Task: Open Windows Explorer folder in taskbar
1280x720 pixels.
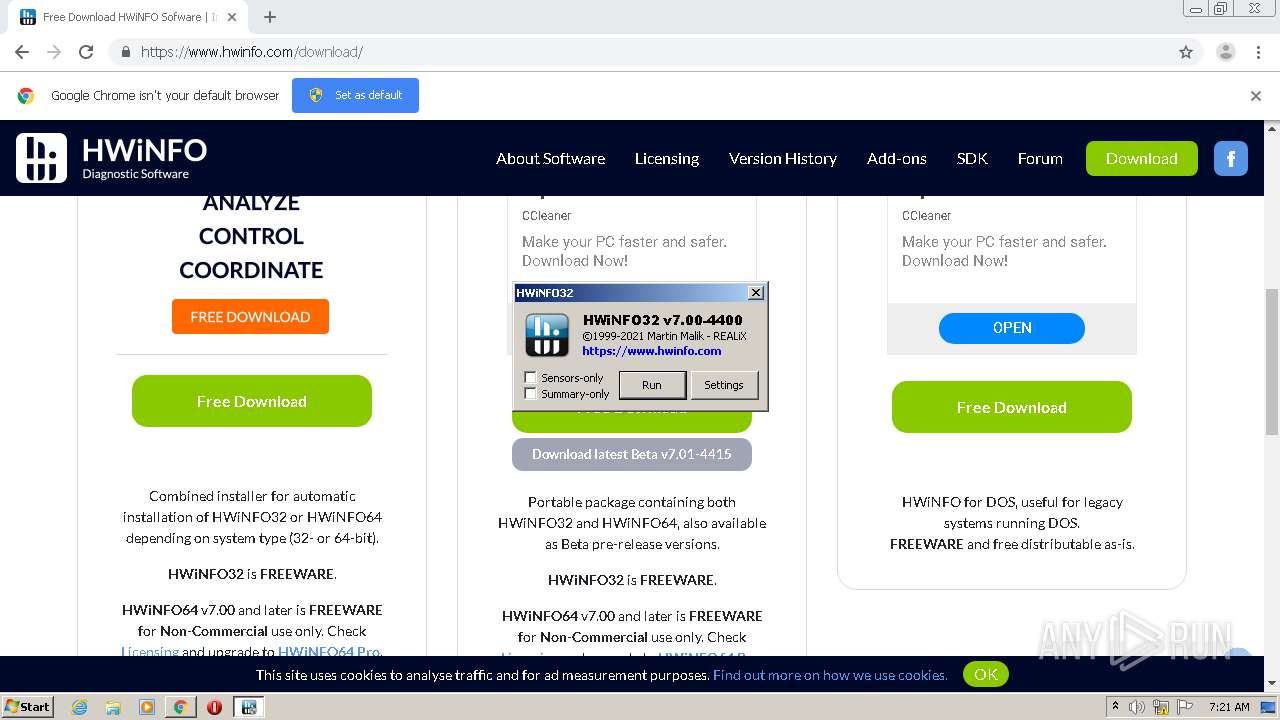Action: 113,707
